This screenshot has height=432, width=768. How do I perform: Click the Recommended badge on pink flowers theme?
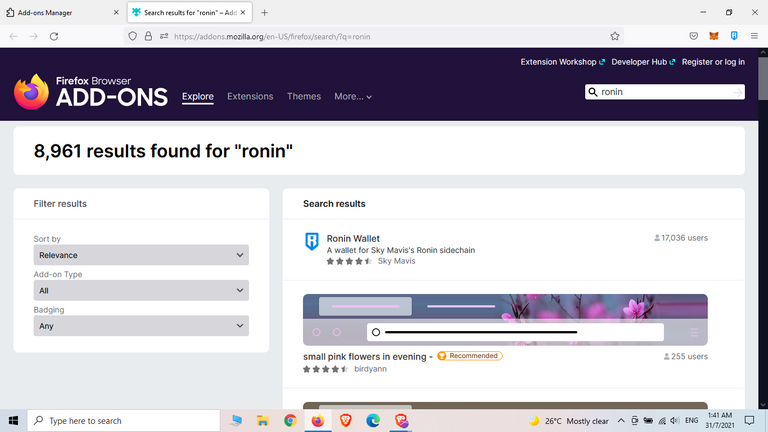point(470,356)
